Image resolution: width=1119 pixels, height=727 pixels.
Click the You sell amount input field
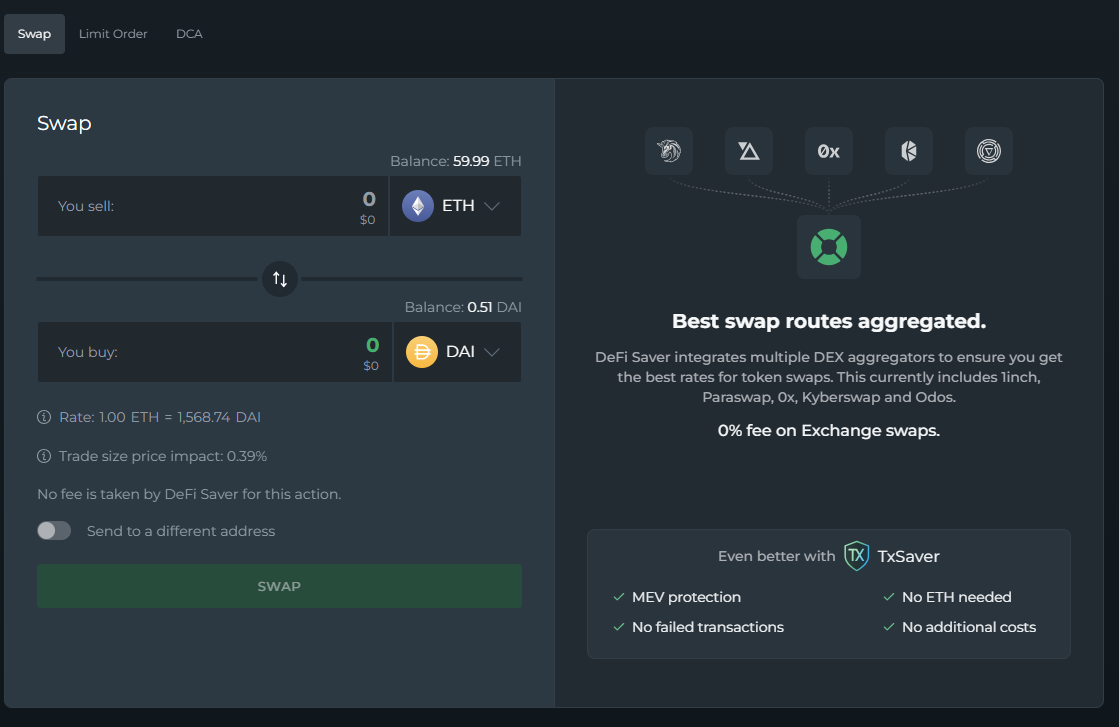pos(250,206)
